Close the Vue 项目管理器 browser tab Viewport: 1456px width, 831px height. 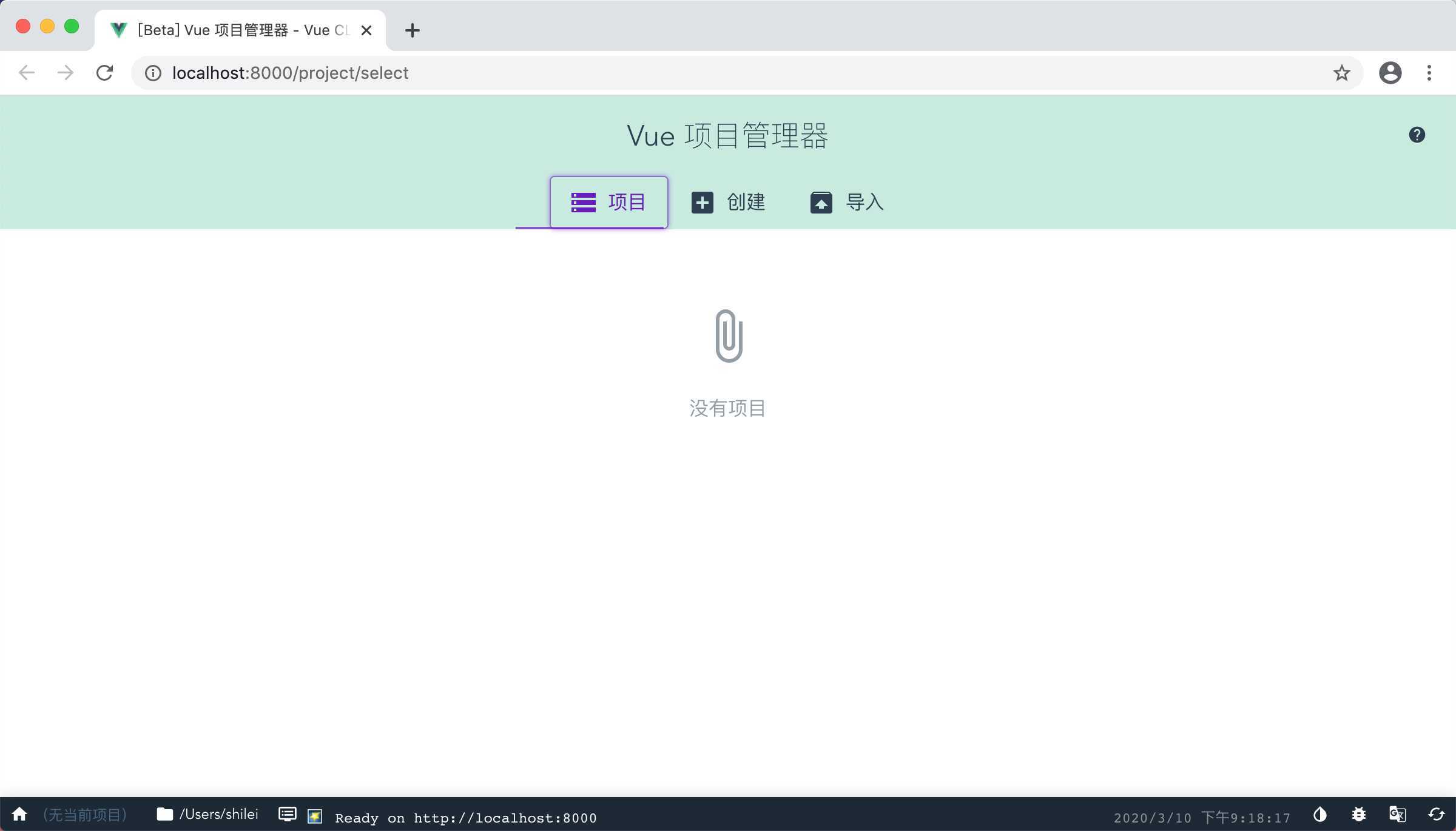click(x=366, y=30)
